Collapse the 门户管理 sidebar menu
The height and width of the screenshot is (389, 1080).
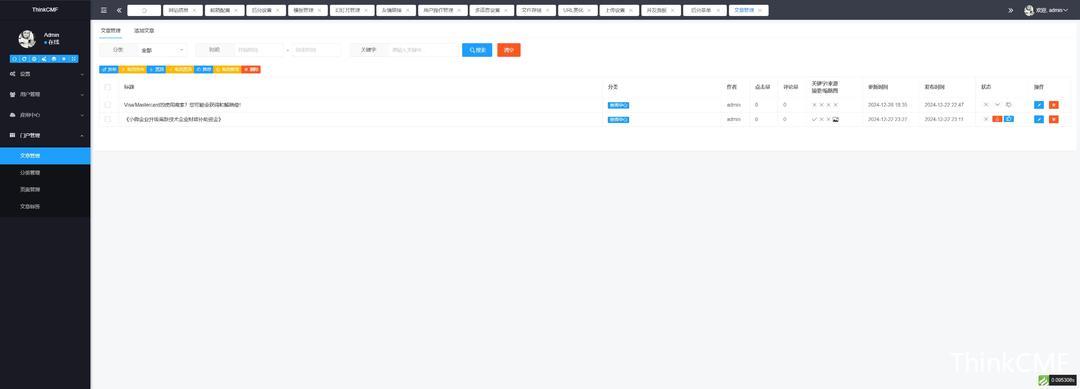(x=45, y=136)
